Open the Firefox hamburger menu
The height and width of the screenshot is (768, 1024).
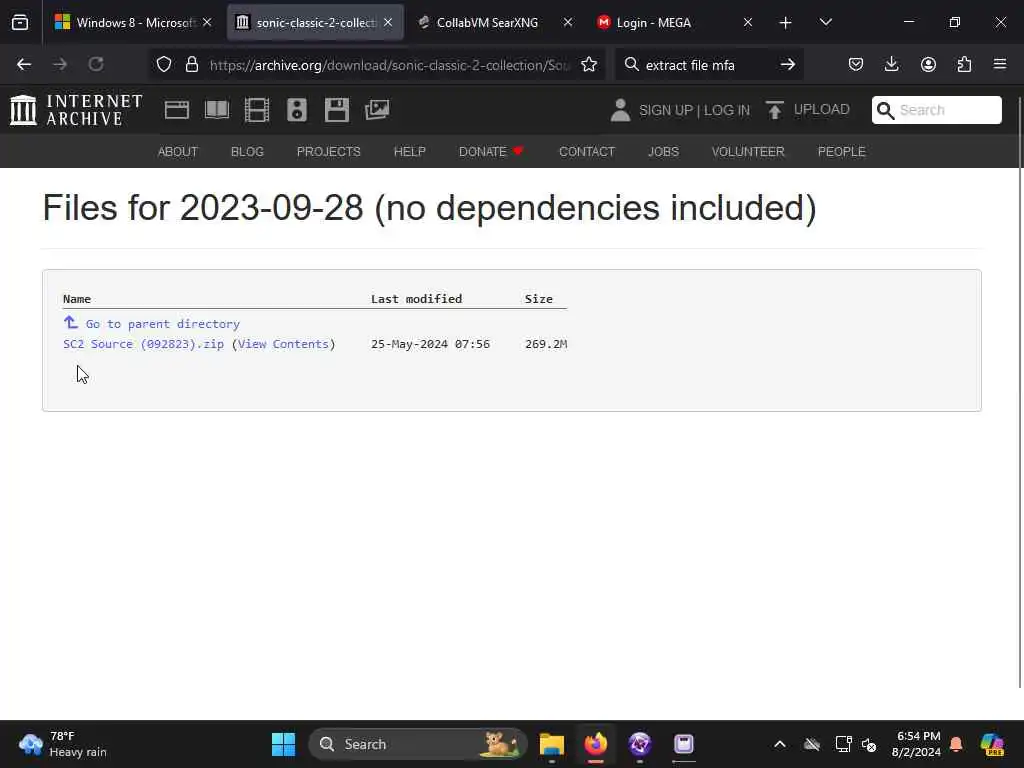(x=1000, y=64)
